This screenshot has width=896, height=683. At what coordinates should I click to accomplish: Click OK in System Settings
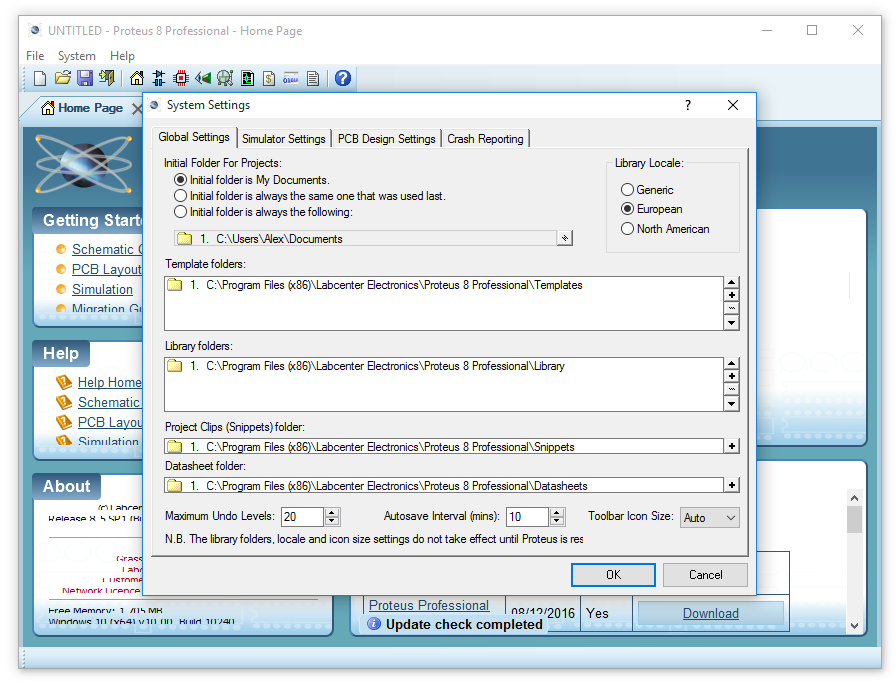613,575
